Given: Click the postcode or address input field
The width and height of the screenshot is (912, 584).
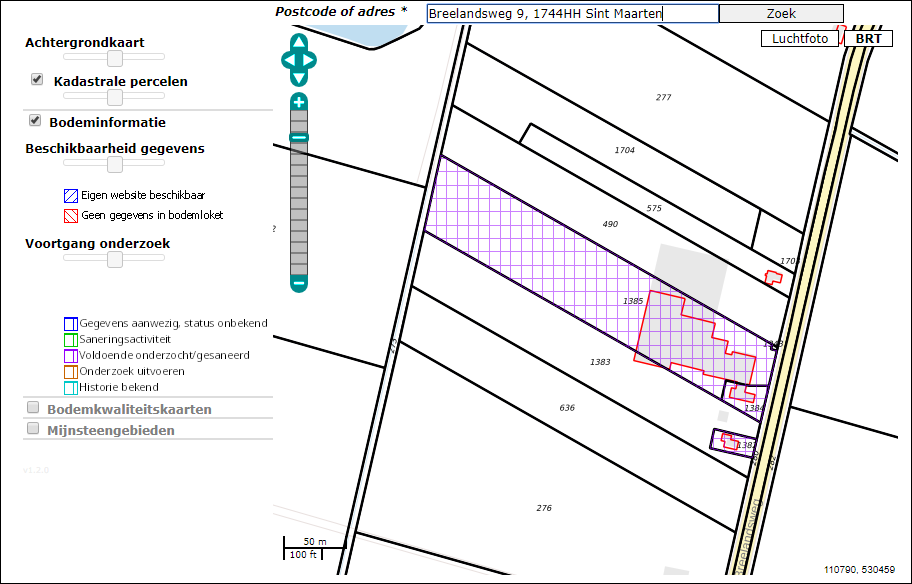Looking at the screenshot, I should (572, 14).
